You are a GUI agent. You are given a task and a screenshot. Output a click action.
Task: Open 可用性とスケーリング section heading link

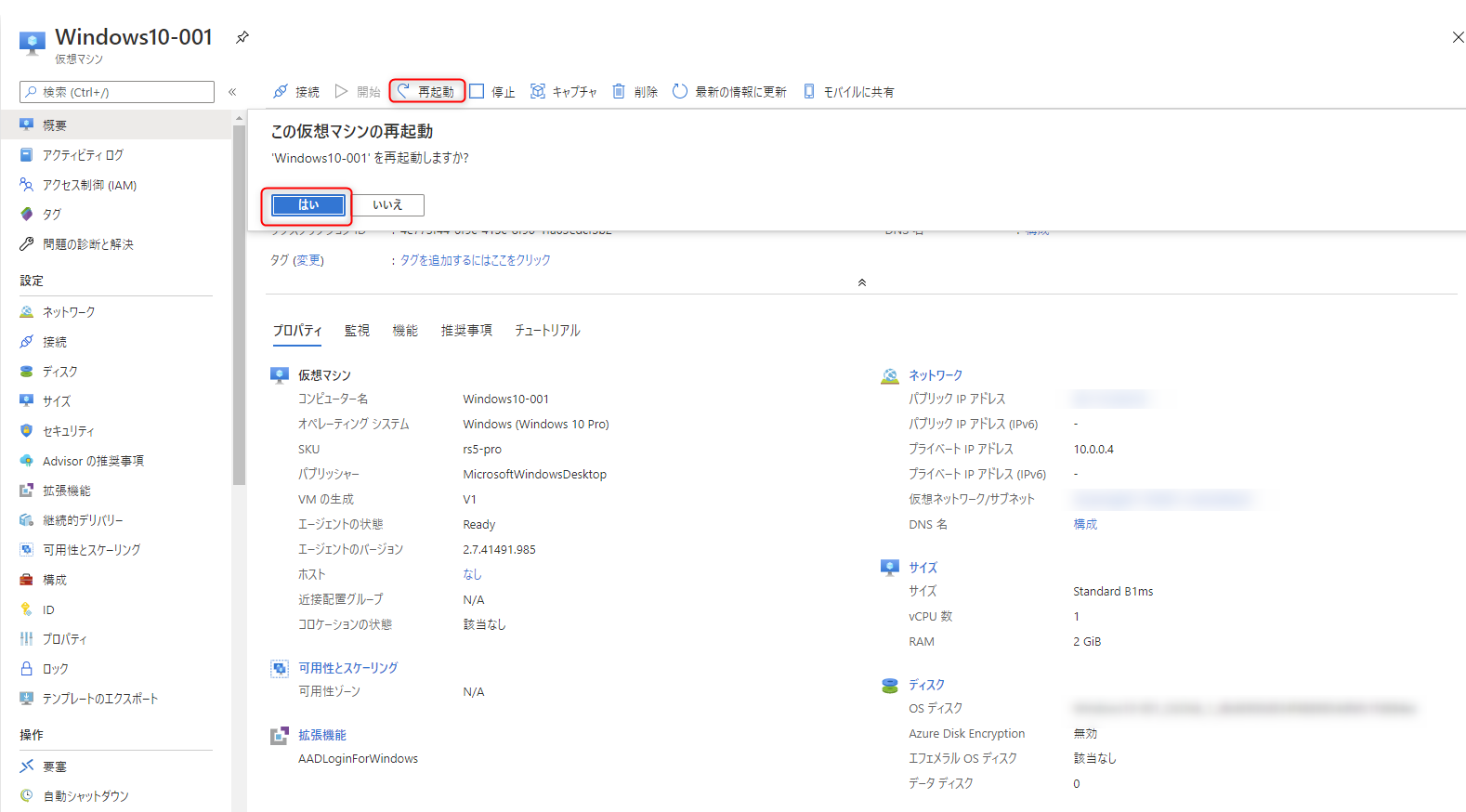pyautogui.click(x=347, y=668)
